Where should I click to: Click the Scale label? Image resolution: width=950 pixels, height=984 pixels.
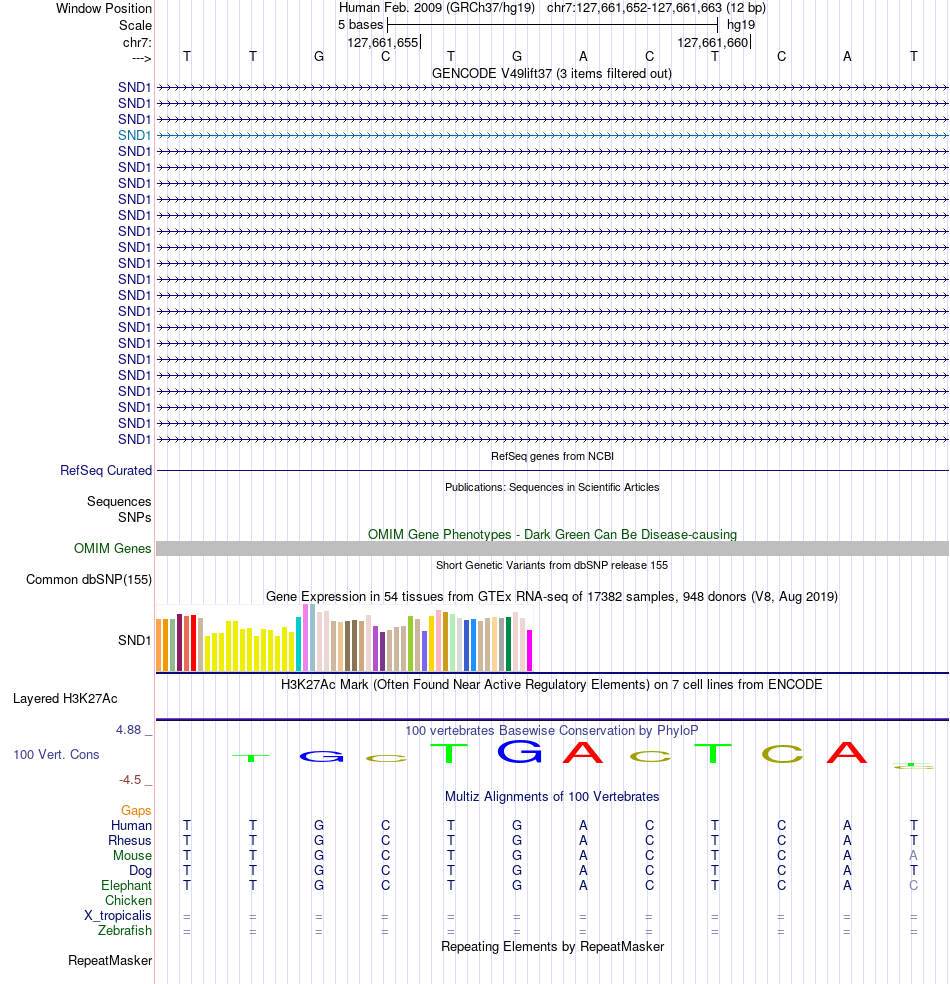(x=136, y=25)
